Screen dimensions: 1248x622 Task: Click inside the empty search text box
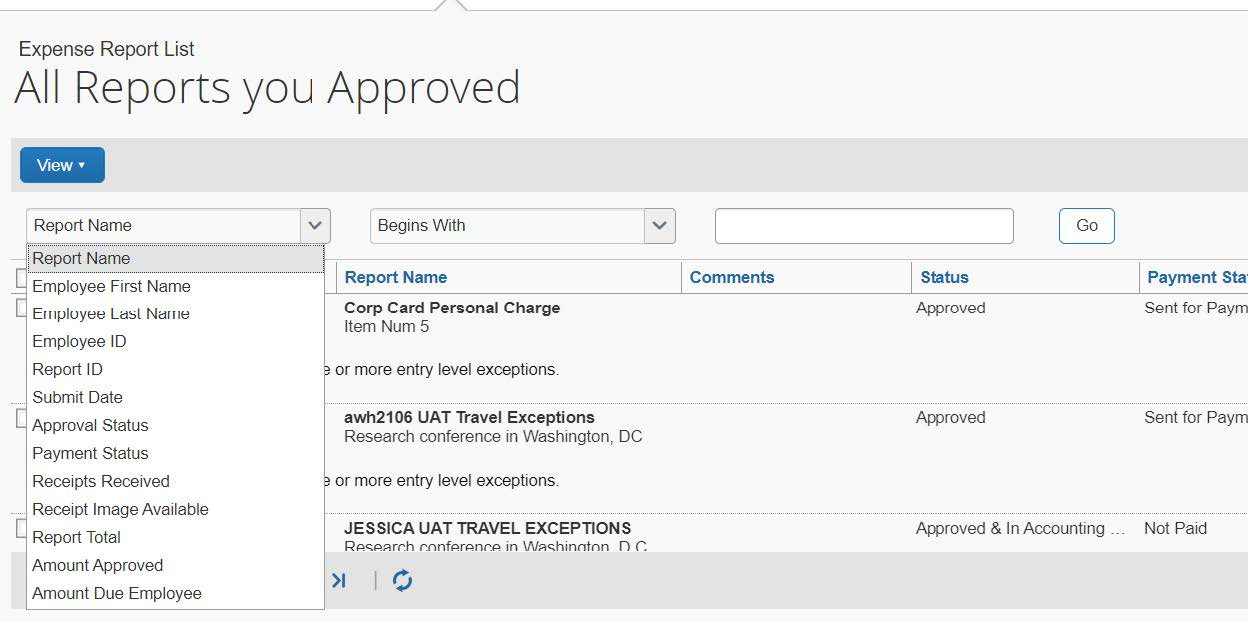pyautogui.click(x=863, y=226)
